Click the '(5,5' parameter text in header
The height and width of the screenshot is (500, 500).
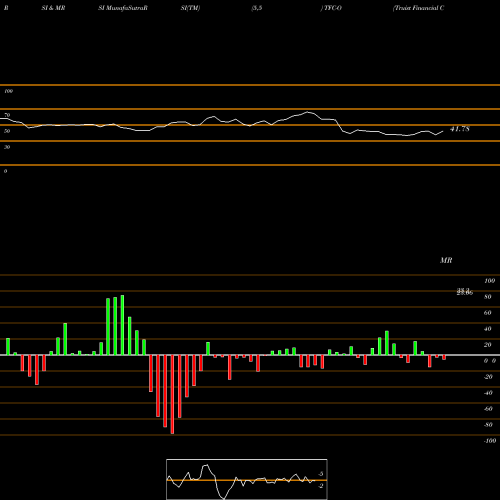[257, 8]
